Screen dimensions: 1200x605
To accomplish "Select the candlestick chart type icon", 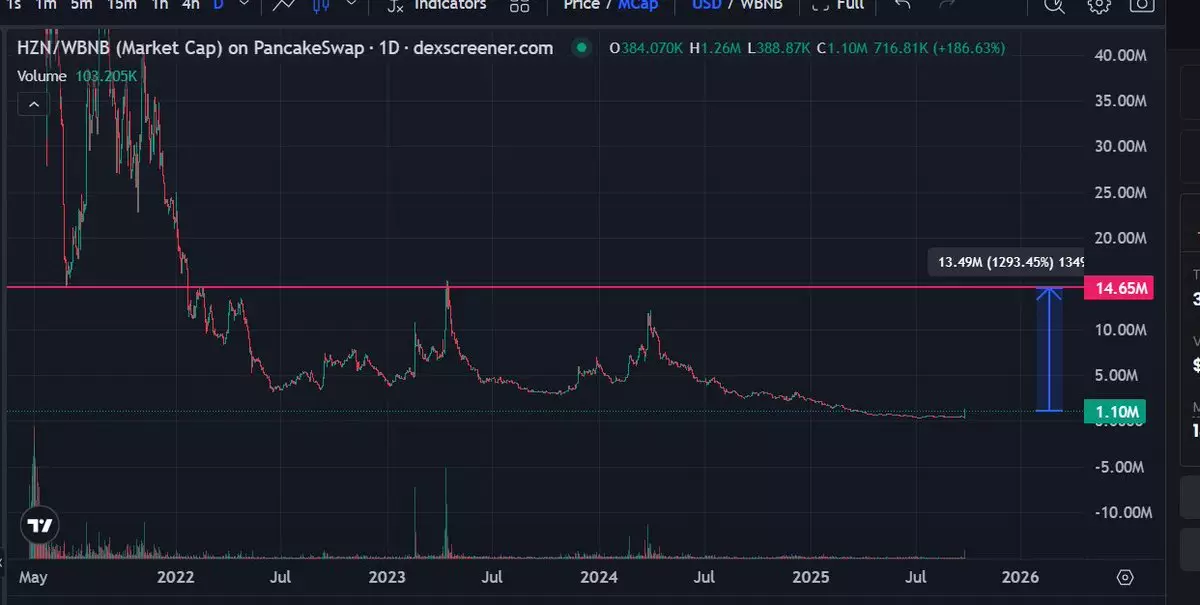I will pyautogui.click(x=321, y=6).
